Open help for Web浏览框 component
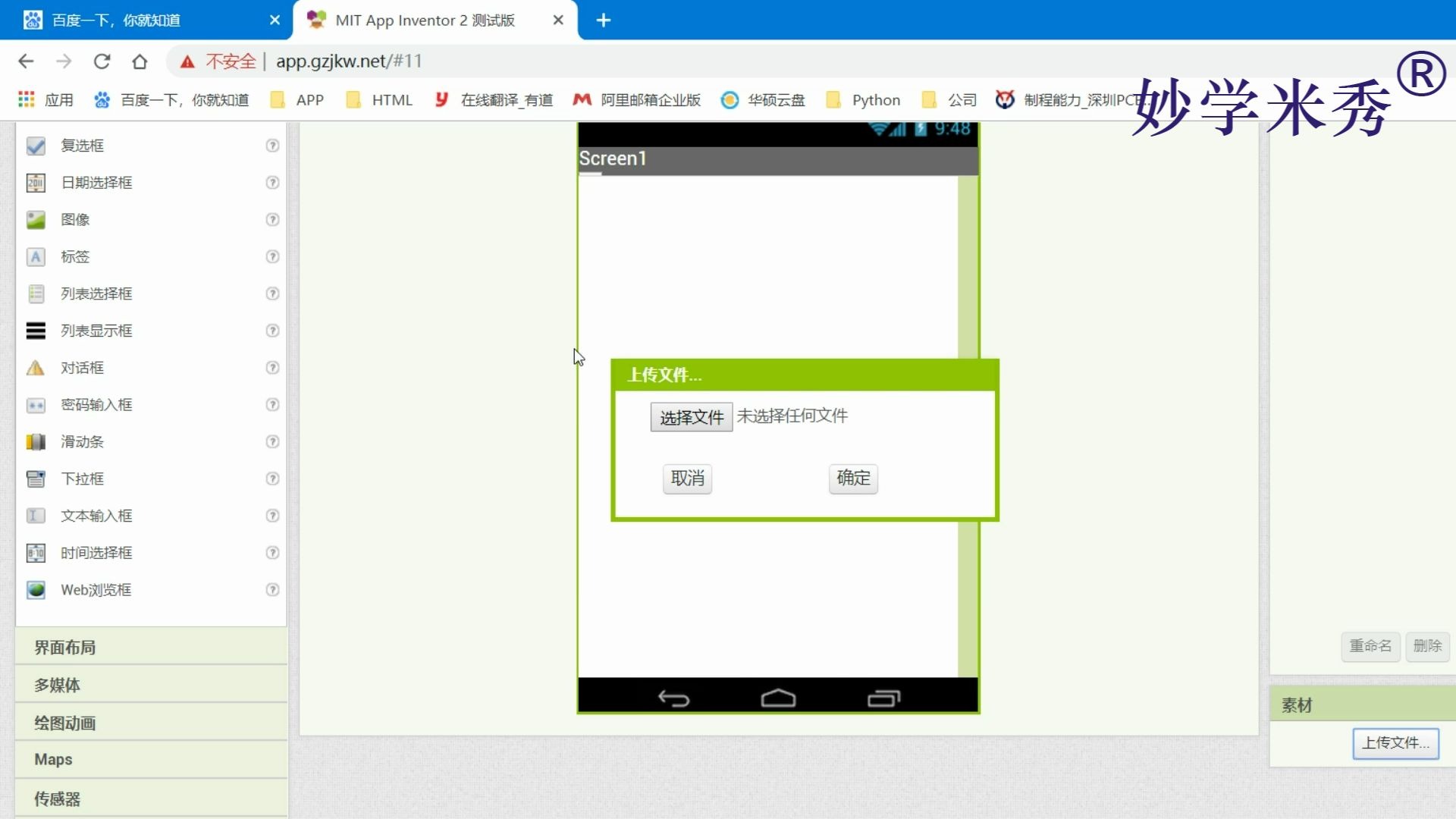Screen dimensions: 1456x819 click(272, 590)
